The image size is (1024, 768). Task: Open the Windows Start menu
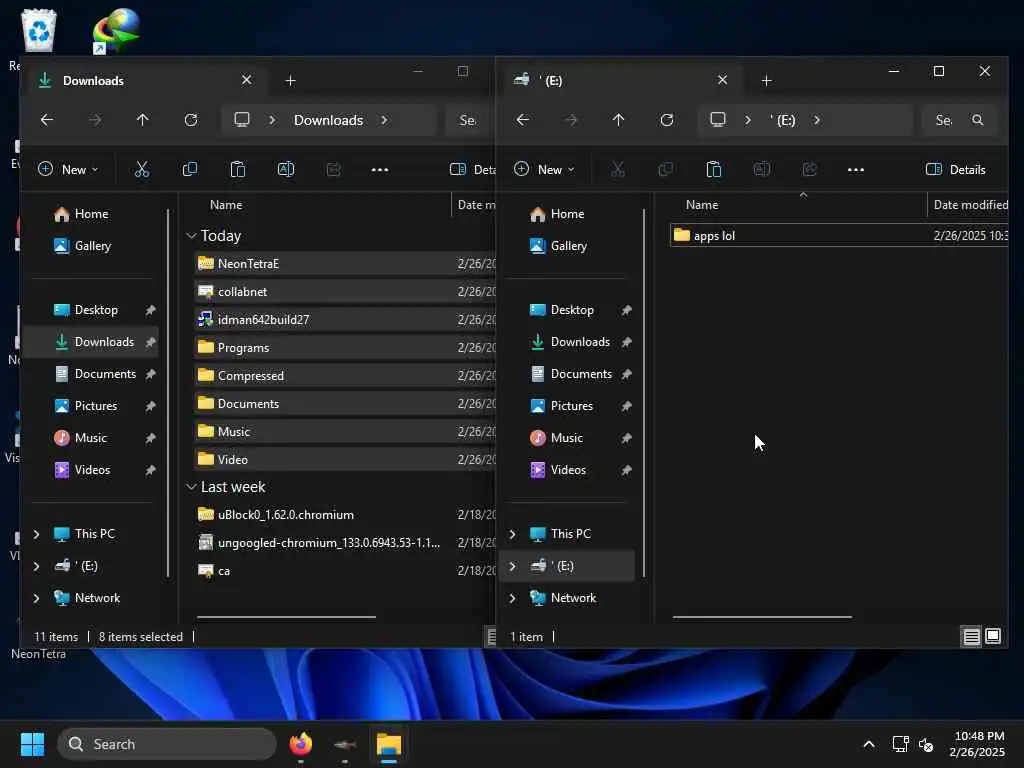coord(32,744)
